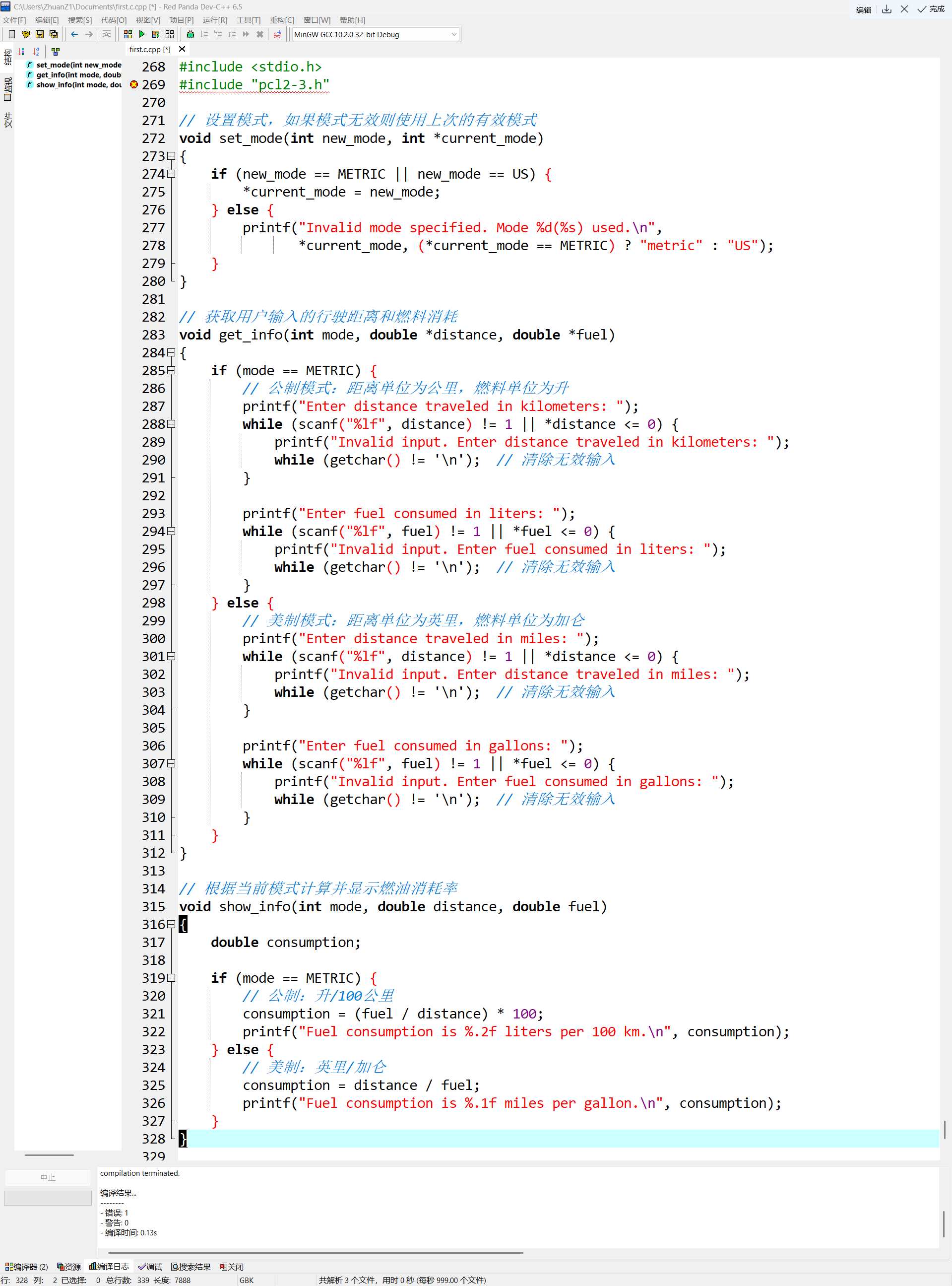
Task: Open the 项目[P] menu
Action: [182, 20]
